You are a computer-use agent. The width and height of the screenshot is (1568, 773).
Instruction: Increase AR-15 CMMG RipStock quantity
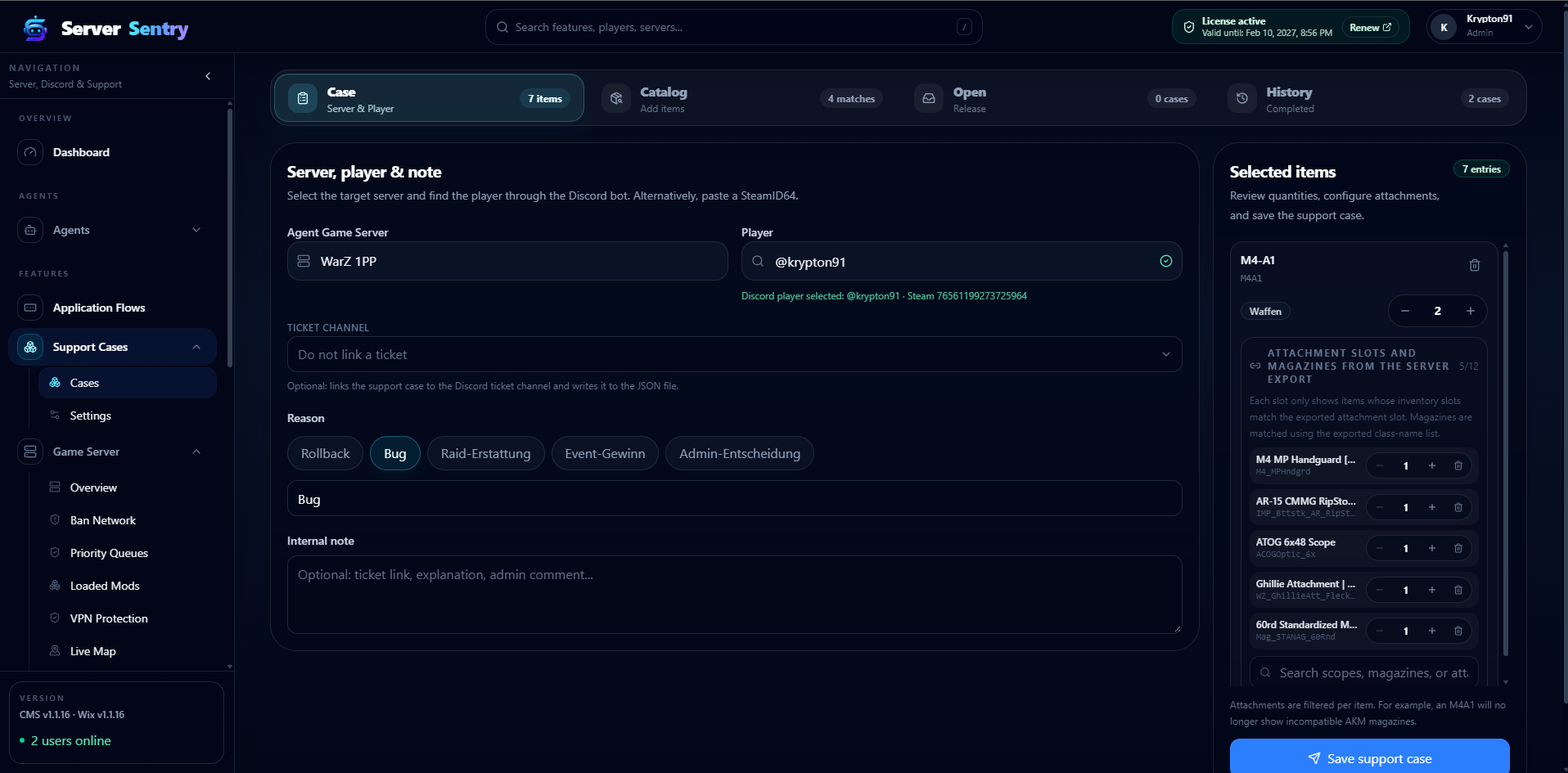(1432, 507)
